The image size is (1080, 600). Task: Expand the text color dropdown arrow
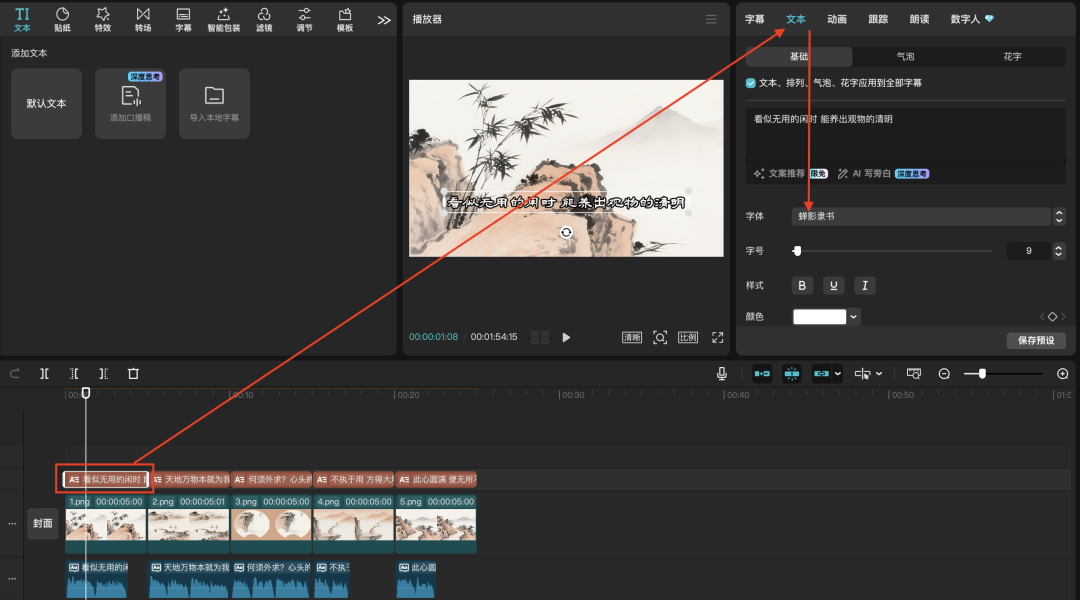854,317
